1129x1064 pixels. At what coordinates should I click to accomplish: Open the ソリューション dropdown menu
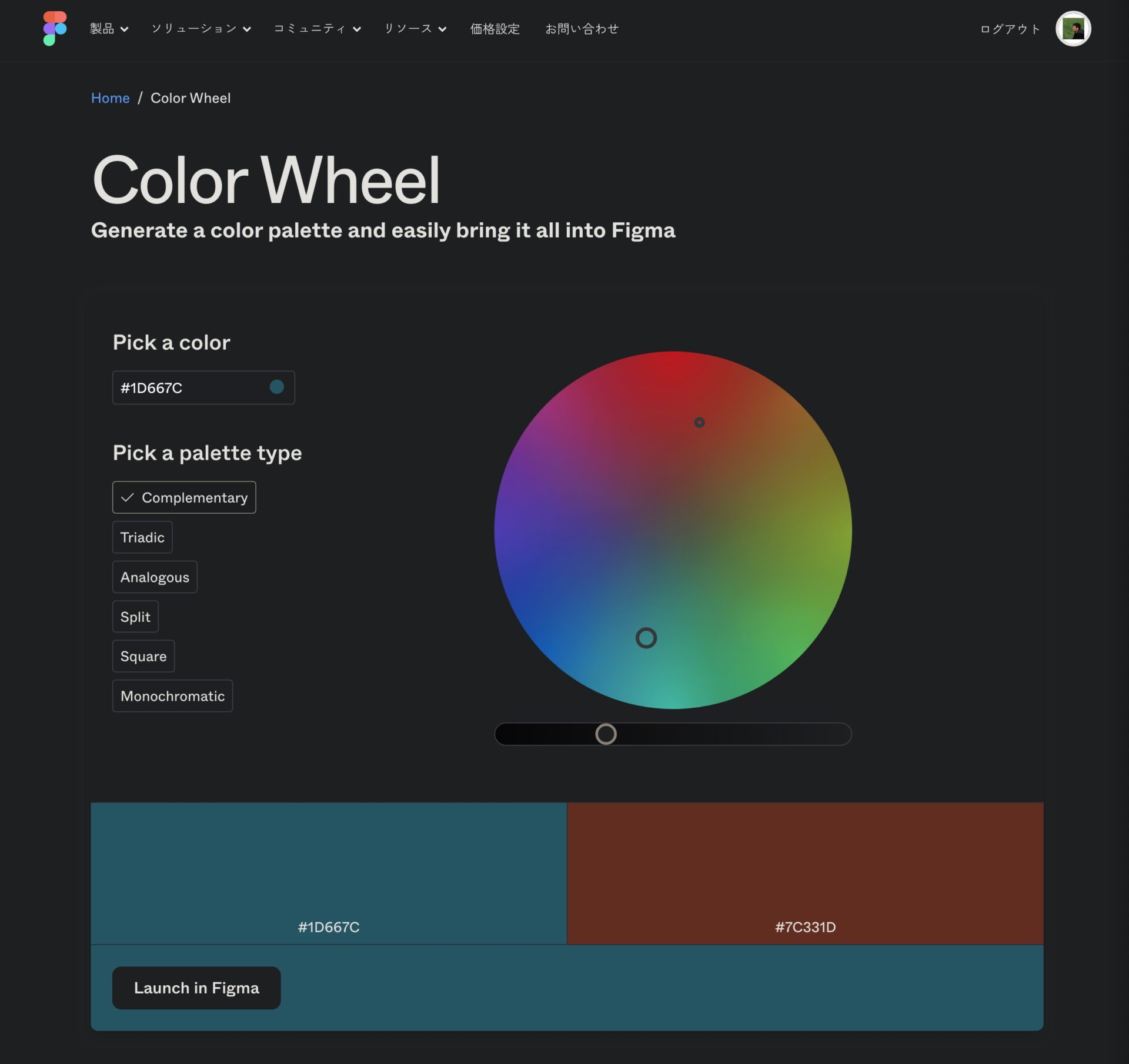click(201, 28)
